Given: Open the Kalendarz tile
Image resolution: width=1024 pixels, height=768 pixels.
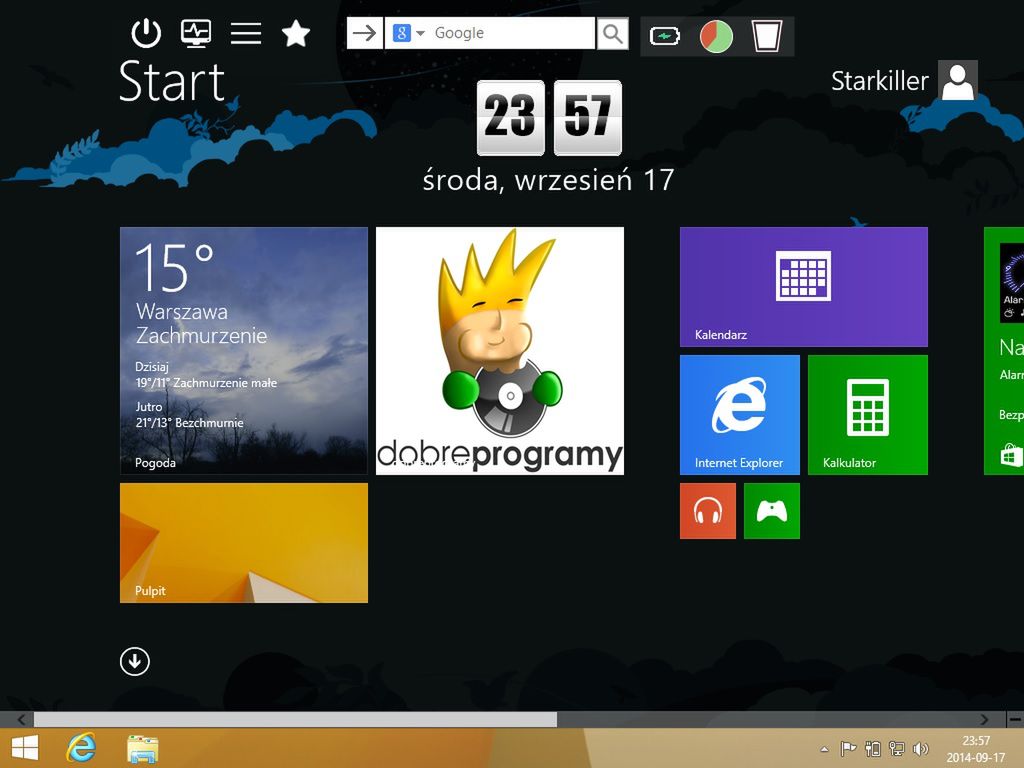Looking at the screenshot, I should (x=803, y=287).
